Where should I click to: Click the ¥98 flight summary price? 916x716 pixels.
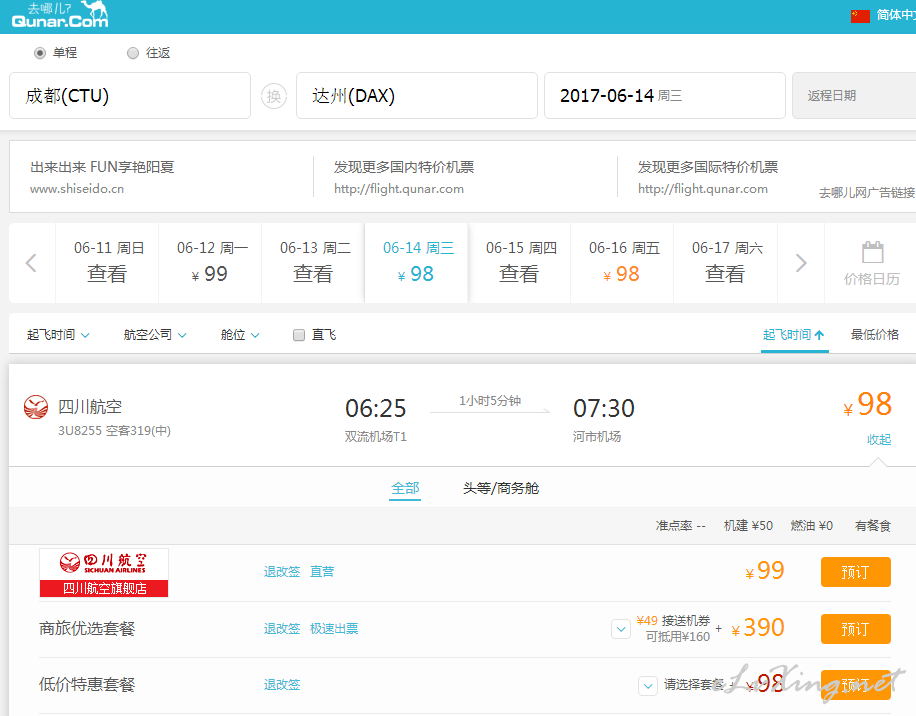pos(868,405)
